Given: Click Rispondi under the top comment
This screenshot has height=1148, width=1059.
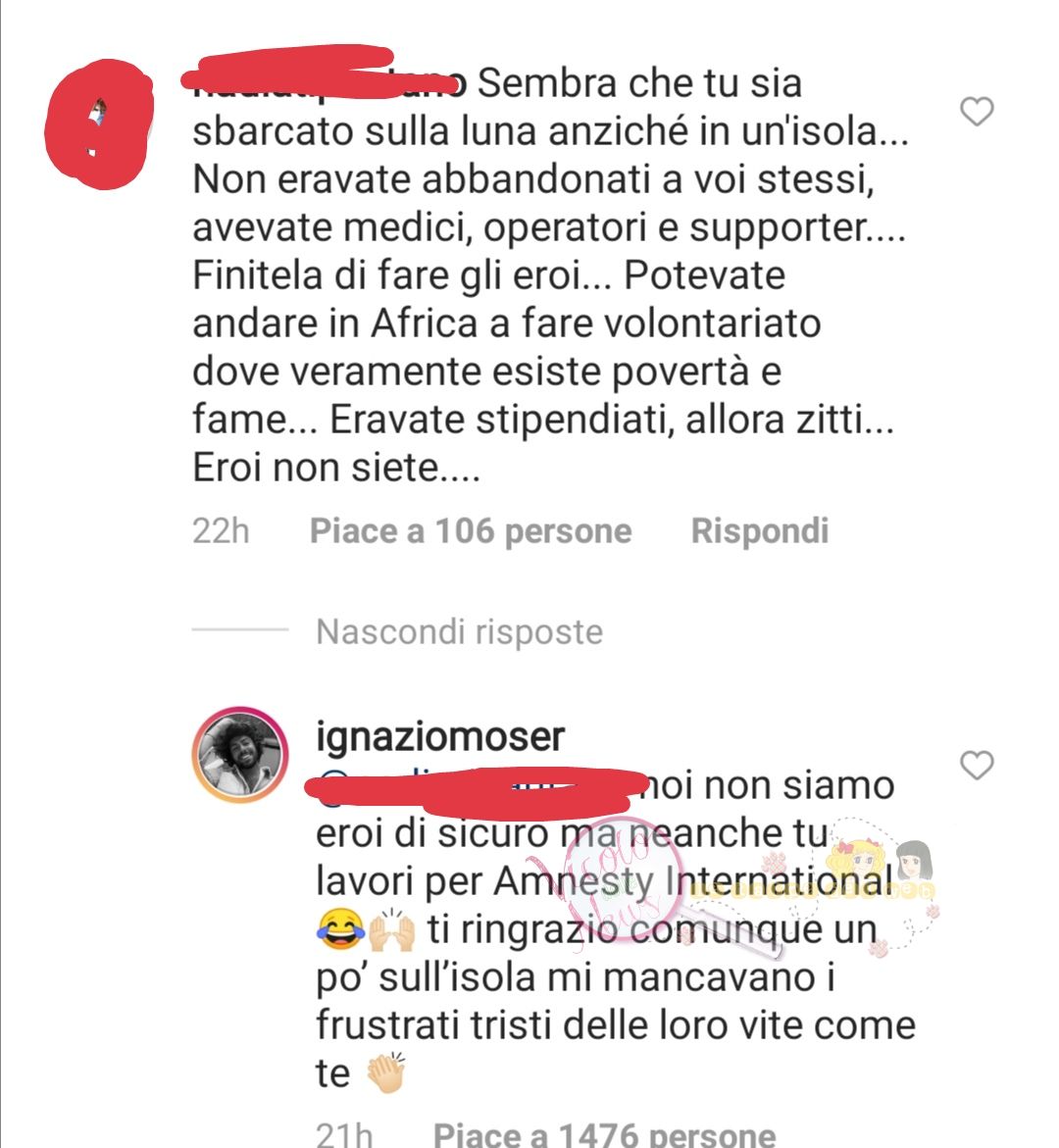Looking at the screenshot, I should coord(760,530).
